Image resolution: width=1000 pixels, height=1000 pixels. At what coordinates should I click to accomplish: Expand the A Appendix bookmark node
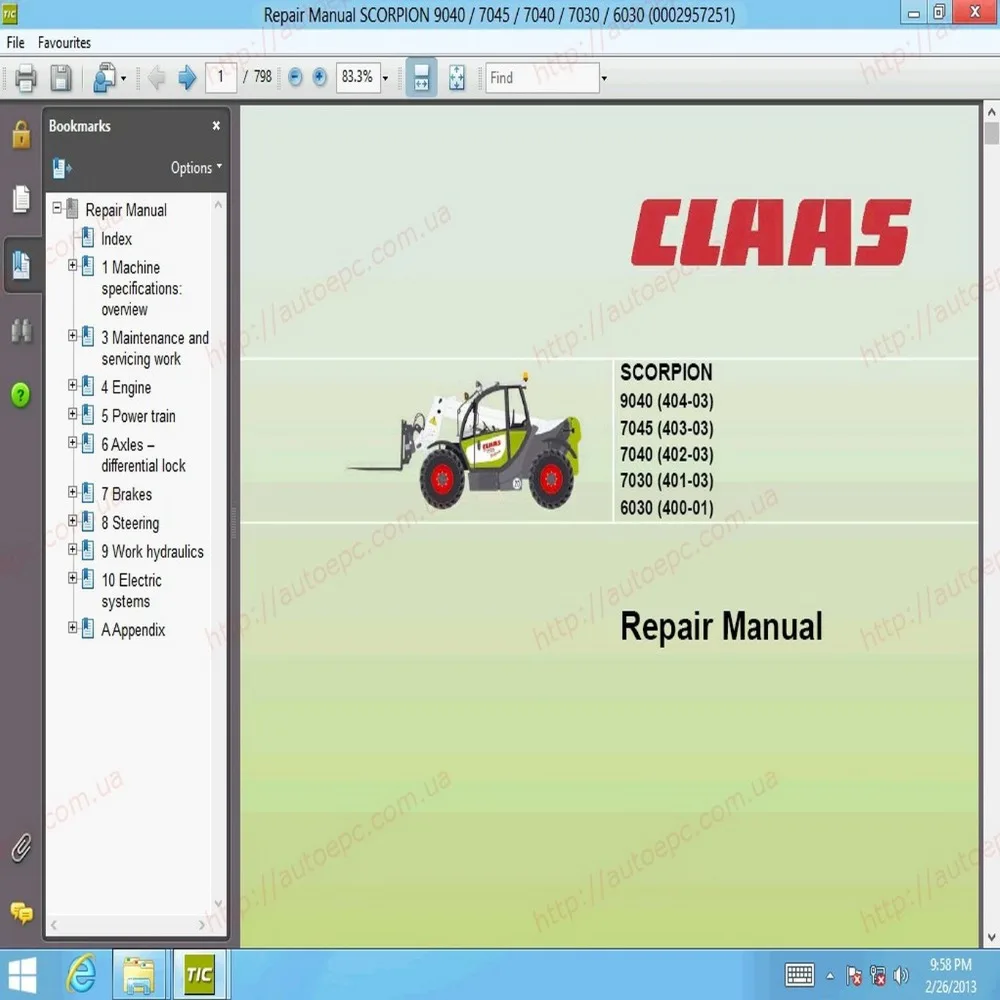click(x=73, y=628)
